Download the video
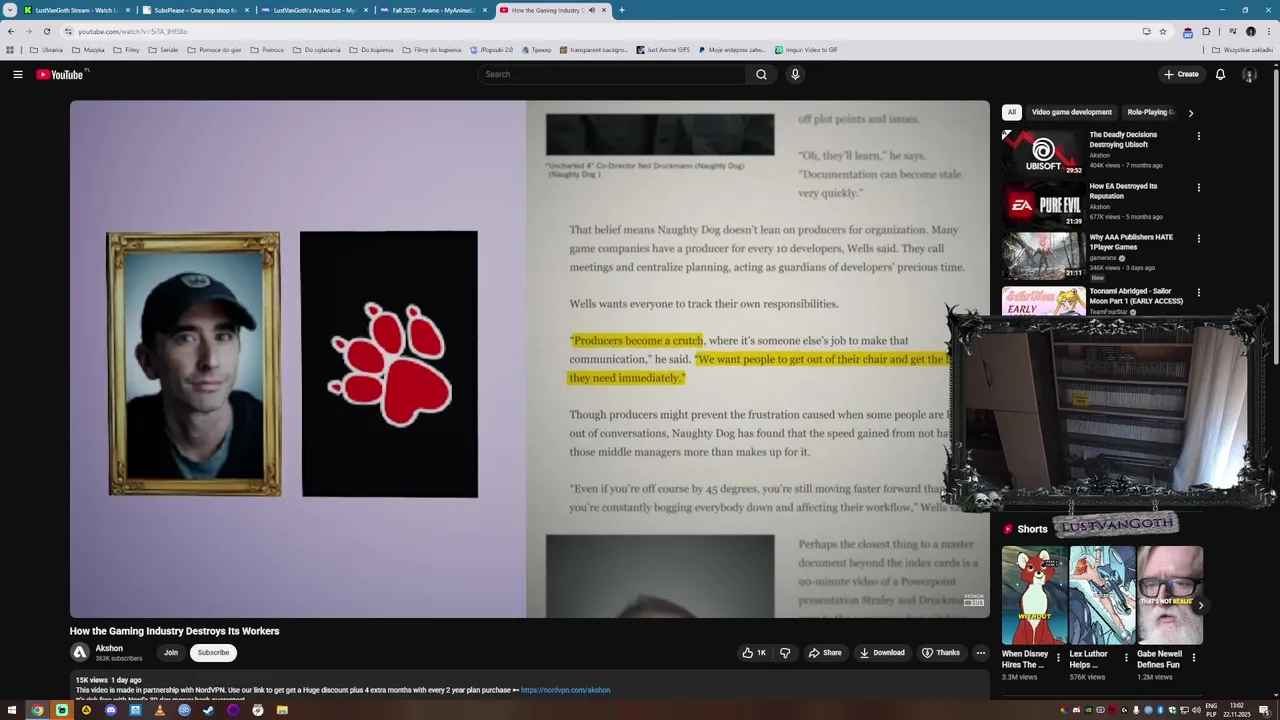The width and height of the screenshot is (1280, 720). (x=881, y=653)
